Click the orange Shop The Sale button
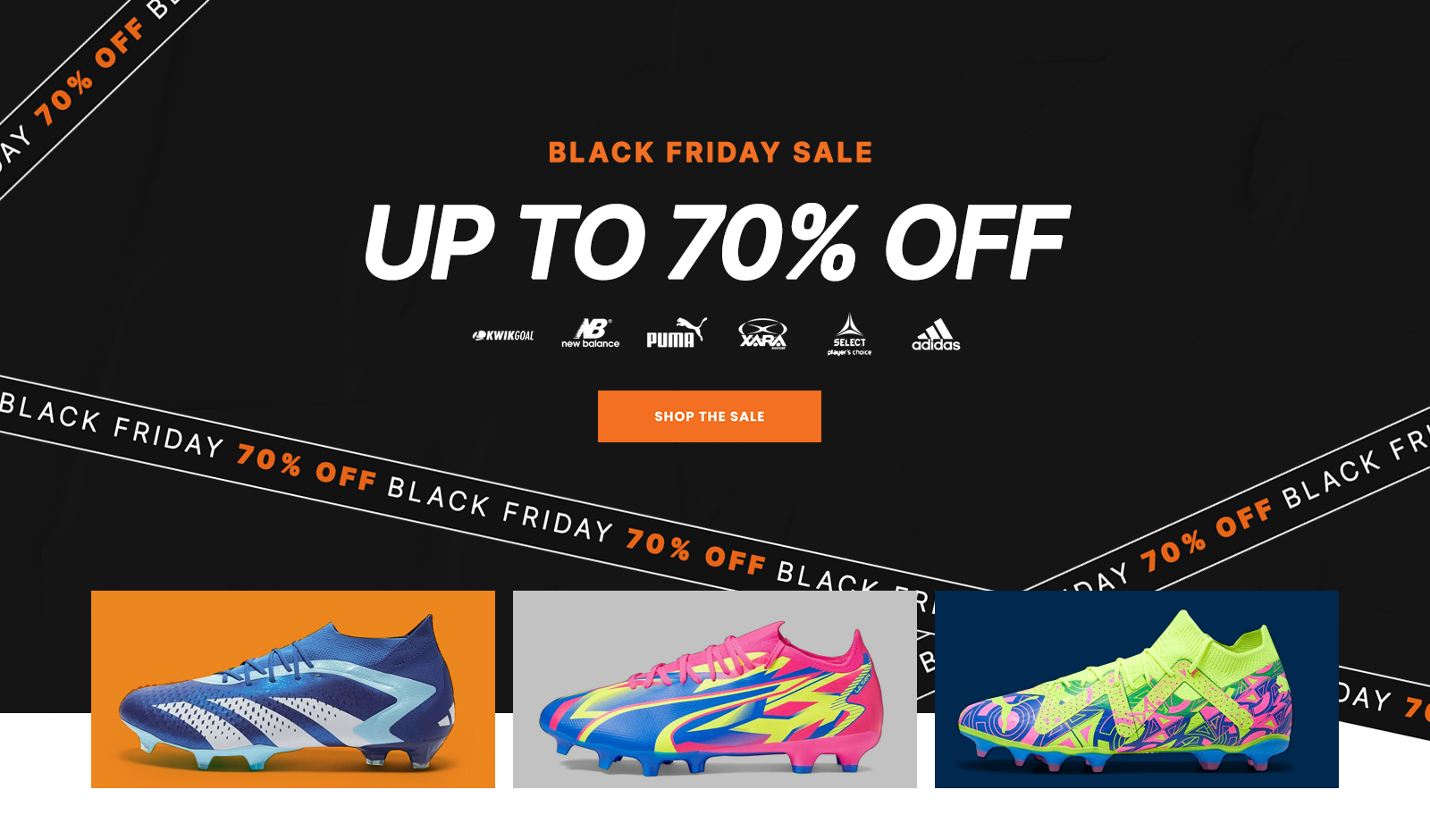Screen dimensions: 1430x840 tap(710, 416)
